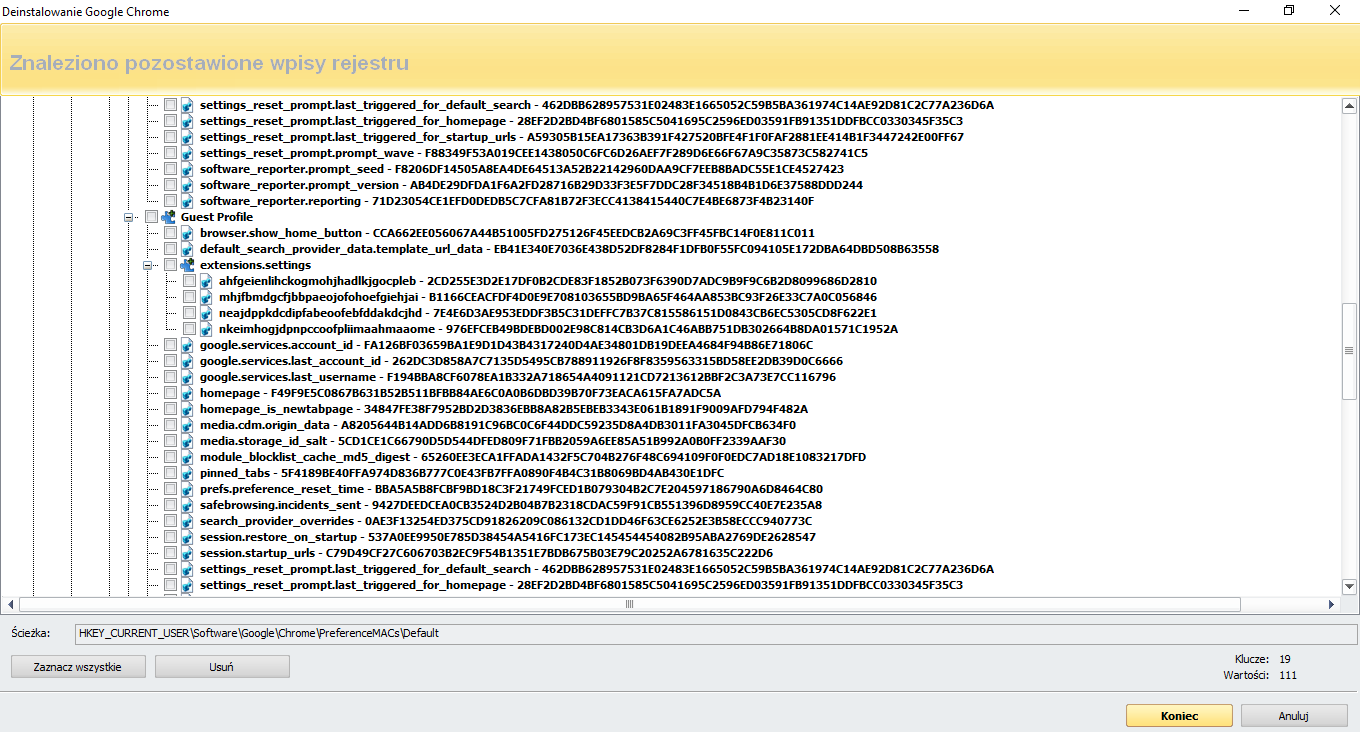Click the search_provider_overrides entry icon
1360x732 pixels.
pyautogui.click(x=187, y=521)
